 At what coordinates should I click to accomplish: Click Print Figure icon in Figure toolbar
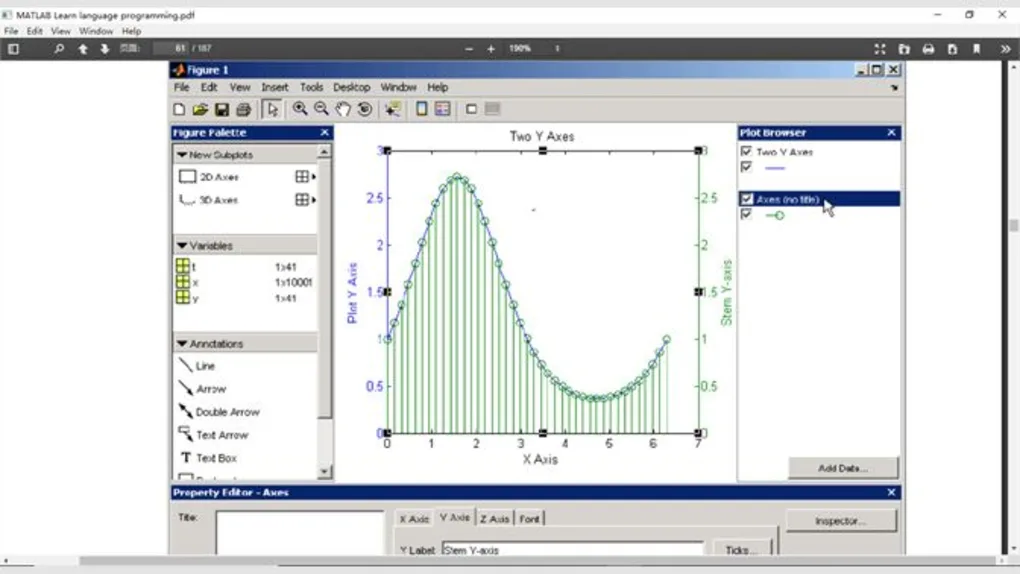click(243, 109)
